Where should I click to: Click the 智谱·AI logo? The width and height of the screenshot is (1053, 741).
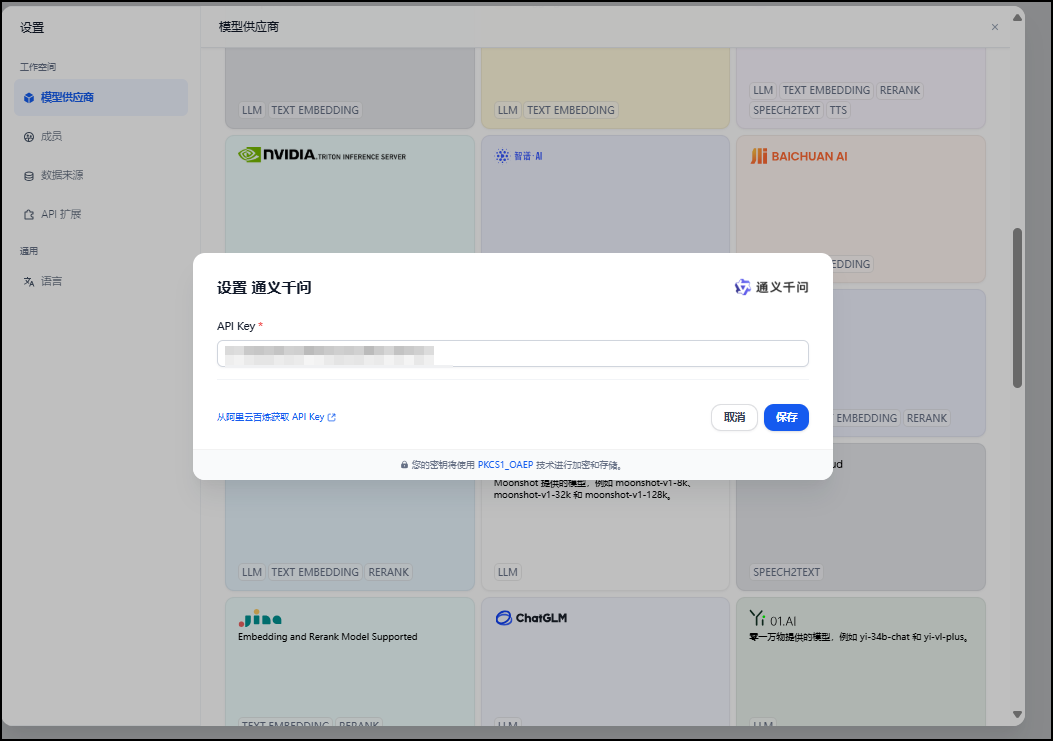tap(518, 156)
